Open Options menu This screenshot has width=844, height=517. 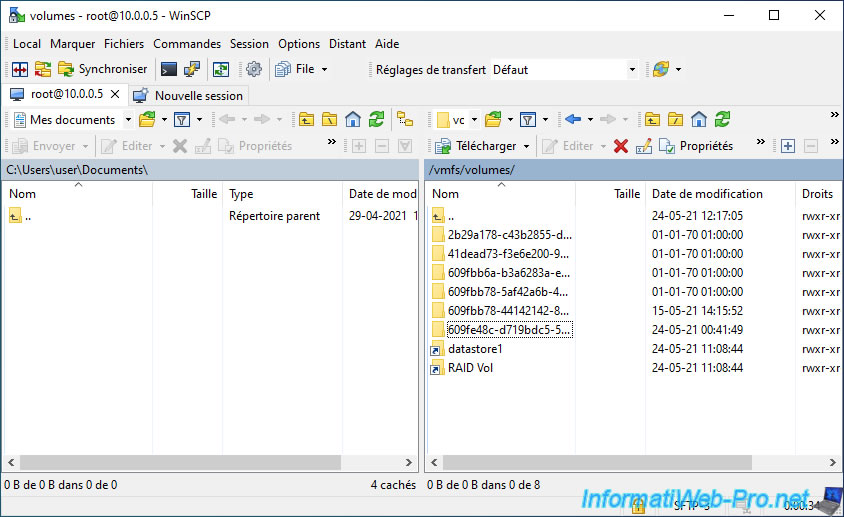tap(299, 44)
